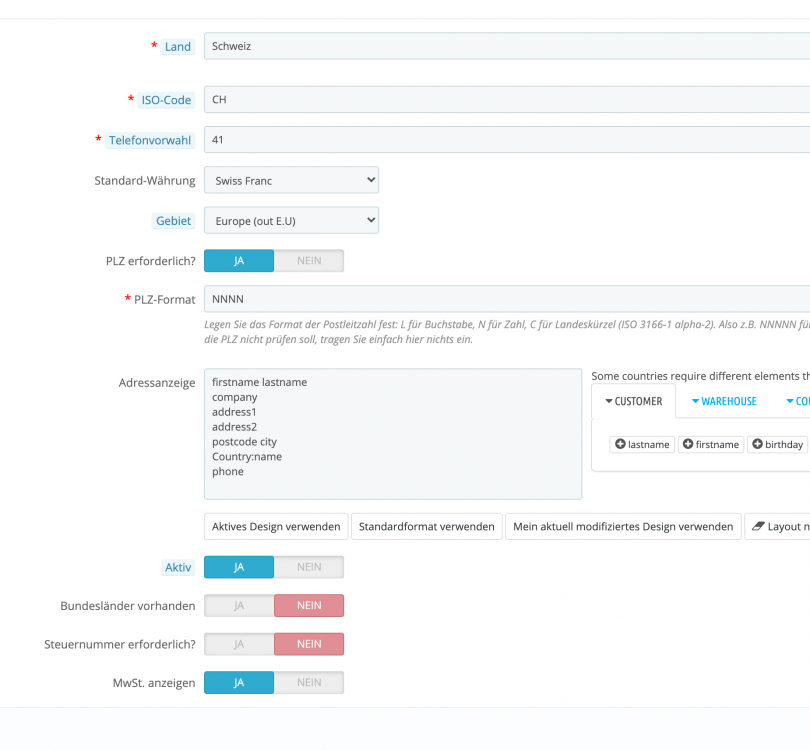The height and width of the screenshot is (750, 810).
Task: Click the 'postcode city' line in Adressanzeige
Action: pyautogui.click(x=244, y=442)
